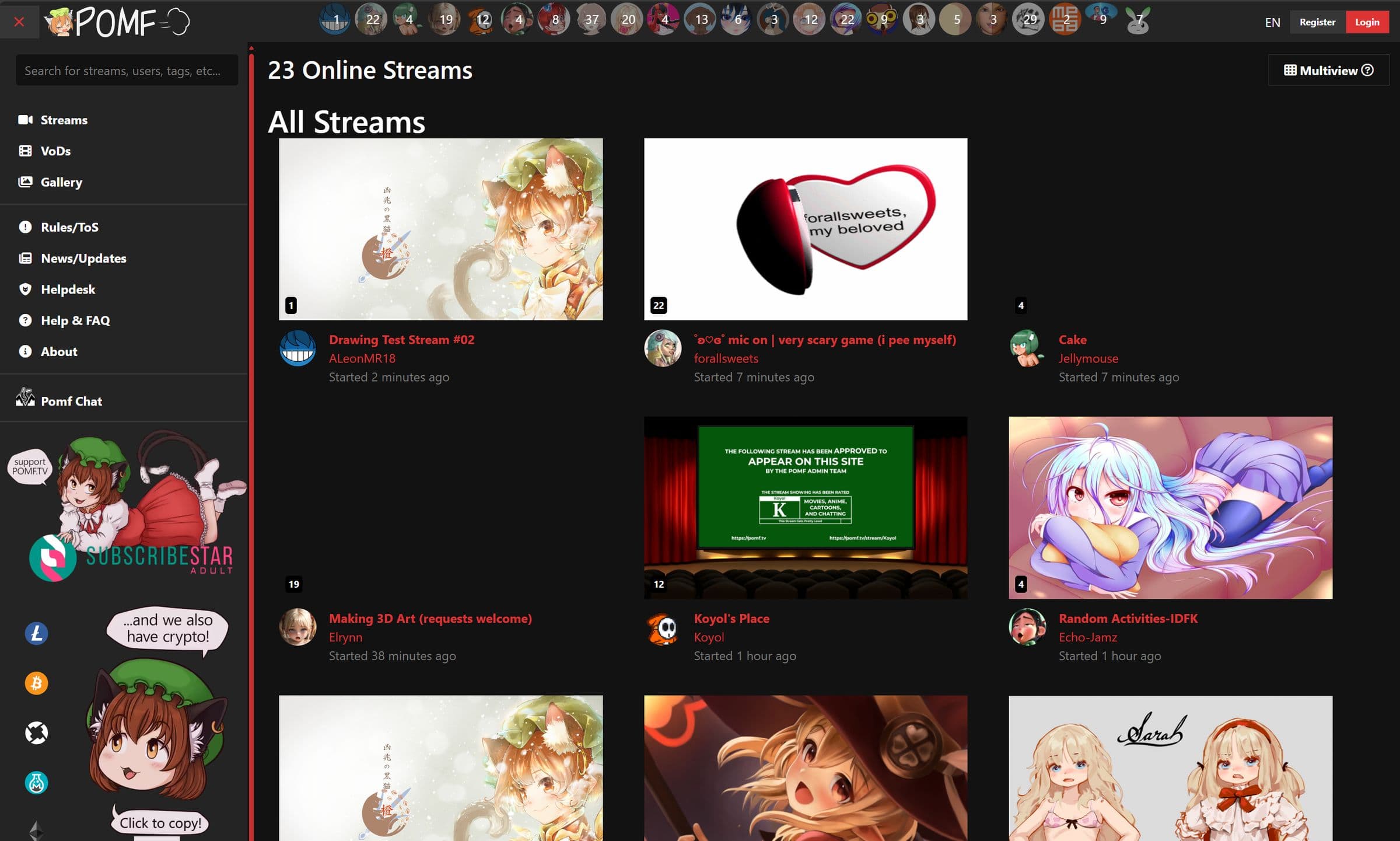
Task: Copy the Litecoin donation address
Action: point(36,631)
